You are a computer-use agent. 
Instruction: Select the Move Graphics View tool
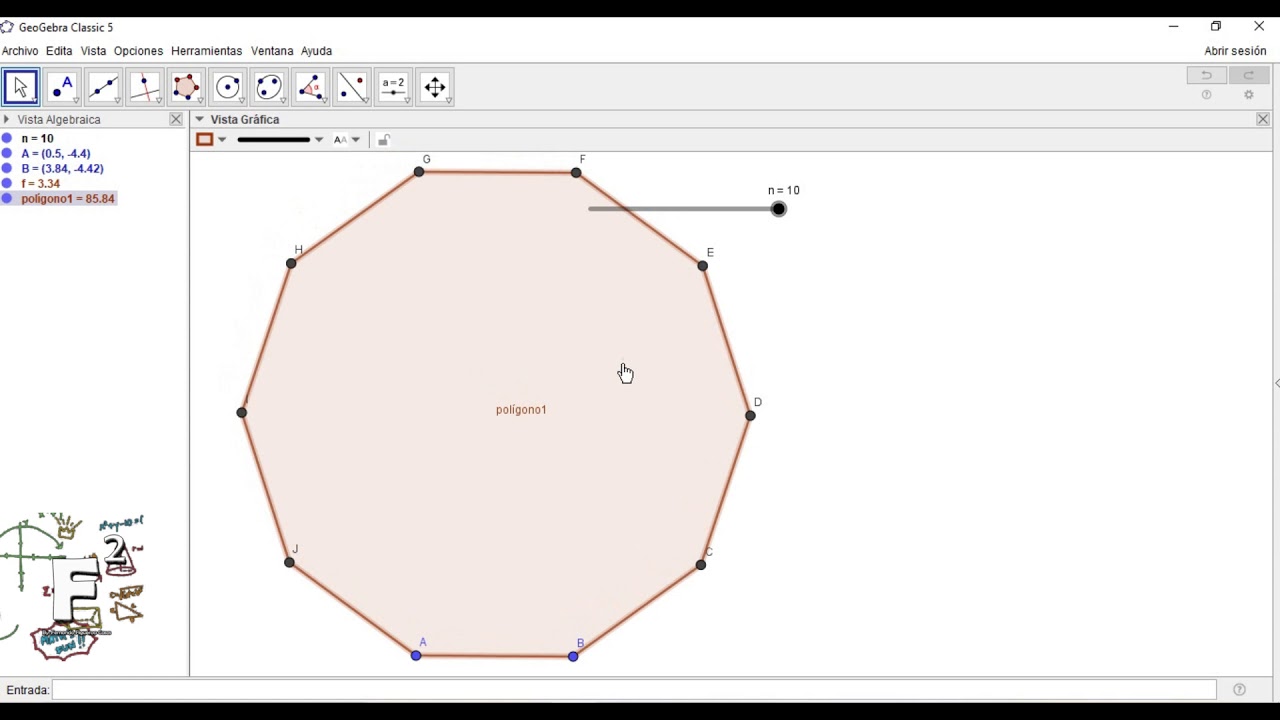[435, 87]
